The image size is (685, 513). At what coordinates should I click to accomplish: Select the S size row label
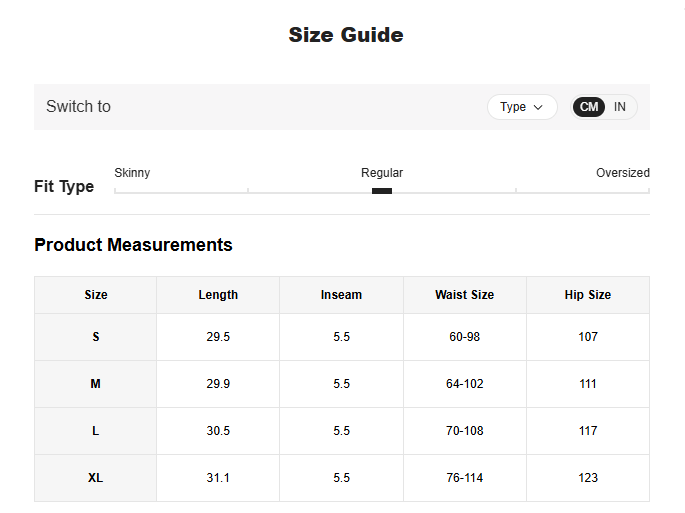(96, 337)
